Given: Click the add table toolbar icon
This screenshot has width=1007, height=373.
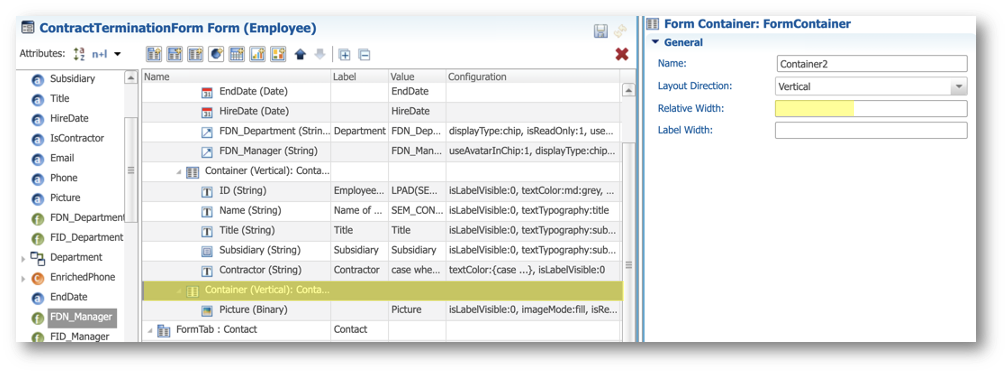Looking at the screenshot, I should (x=236, y=55).
